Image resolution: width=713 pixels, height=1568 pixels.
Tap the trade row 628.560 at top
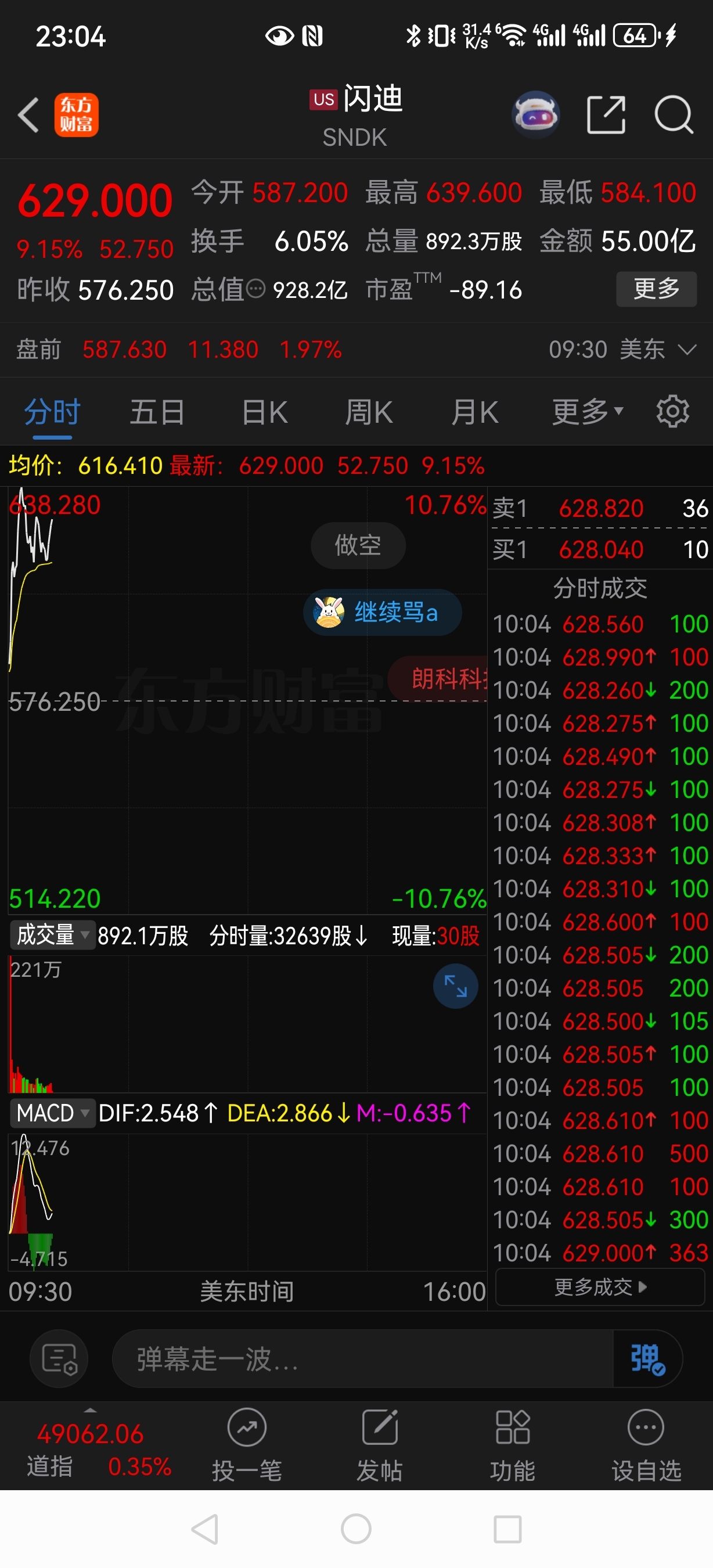coord(600,624)
